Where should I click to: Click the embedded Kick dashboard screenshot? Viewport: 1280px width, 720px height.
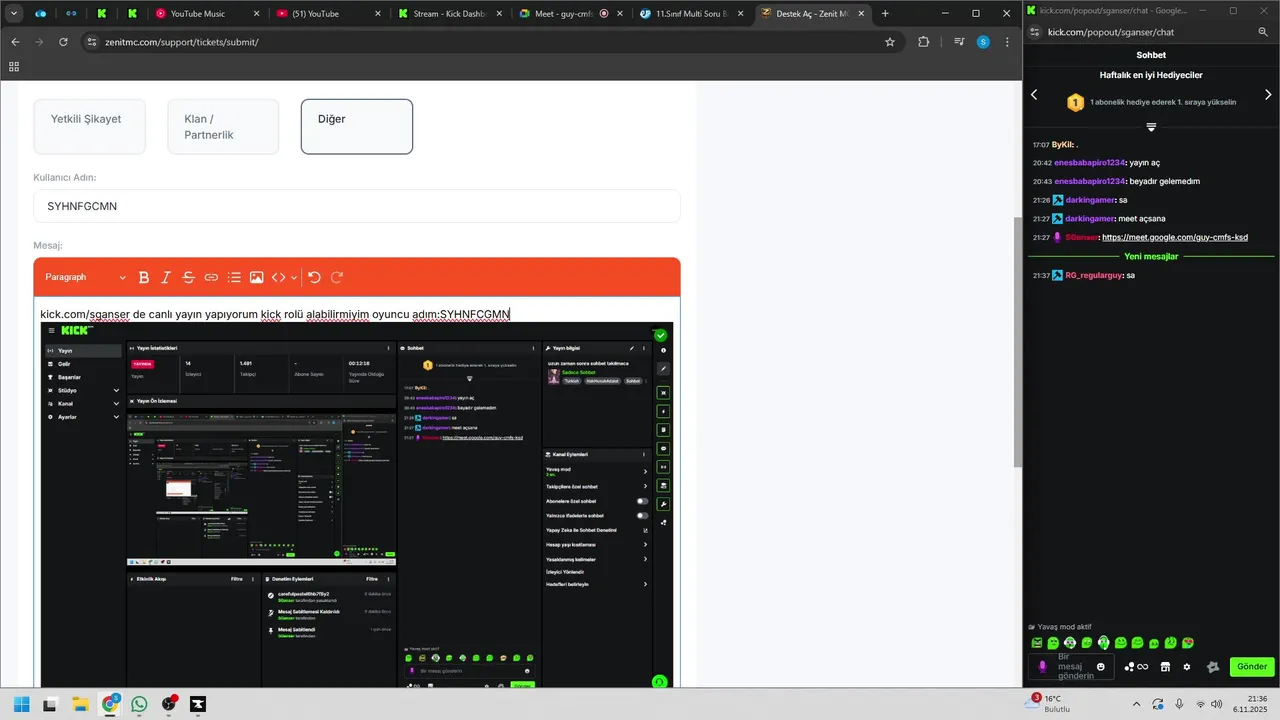357,505
